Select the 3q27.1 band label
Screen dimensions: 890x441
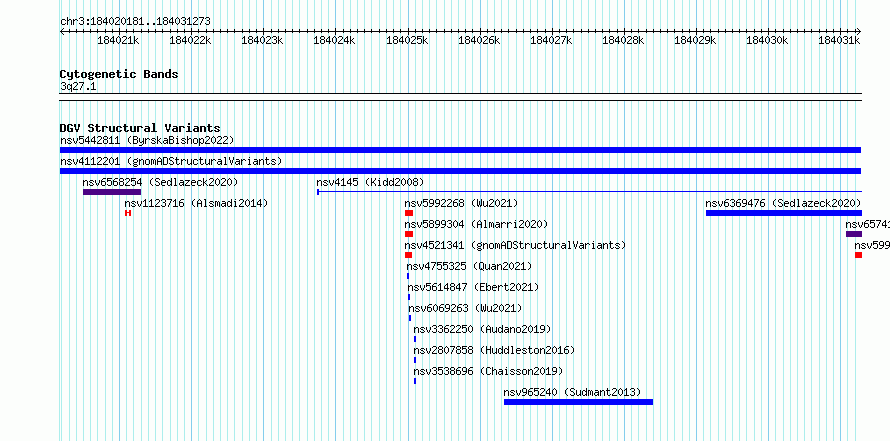[78, 86]
